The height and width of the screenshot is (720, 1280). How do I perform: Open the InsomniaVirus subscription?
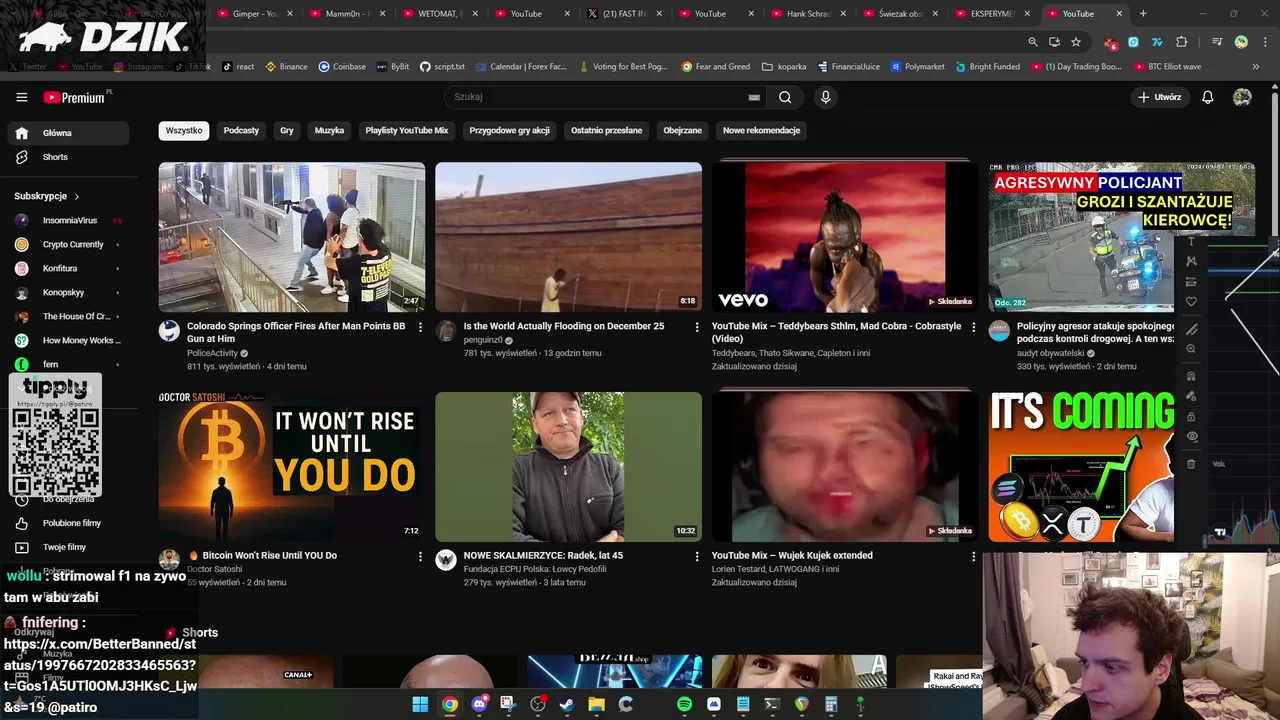68,220
